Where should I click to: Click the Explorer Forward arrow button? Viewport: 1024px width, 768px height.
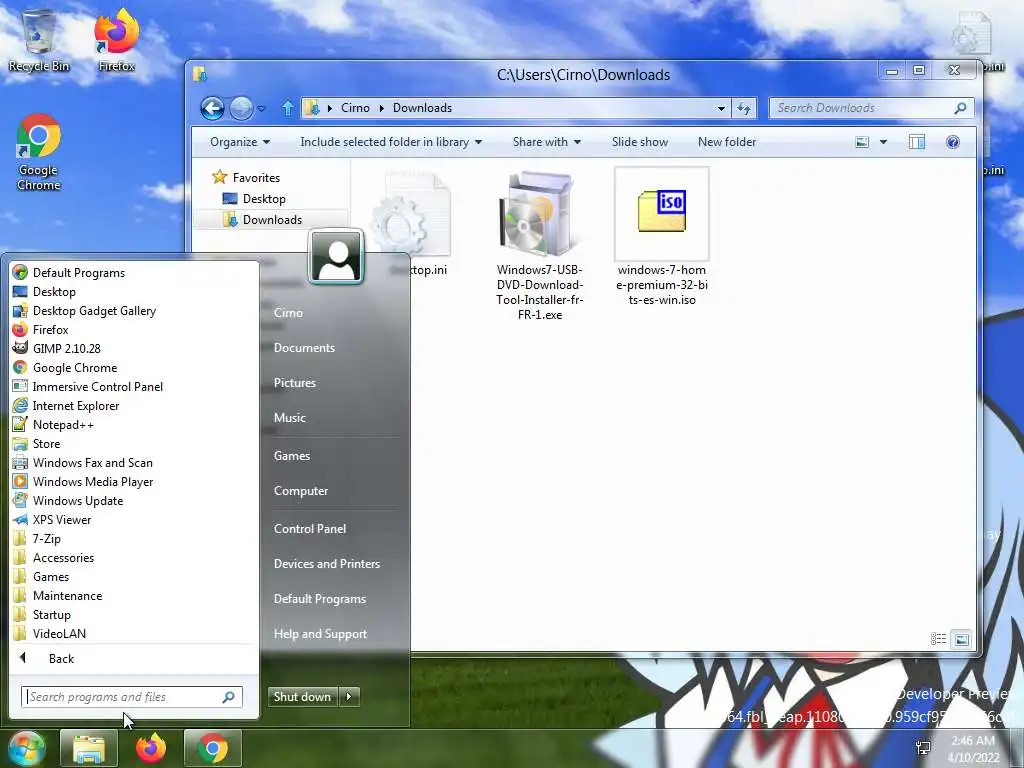[x=241, y=108]
